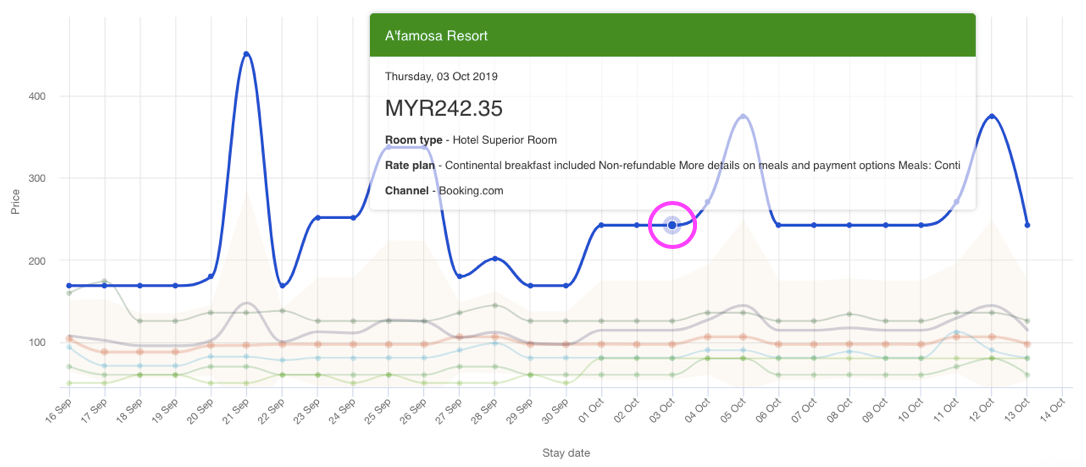
Task: Select blue line data point at 20 Sep
Action: point(211,276)
